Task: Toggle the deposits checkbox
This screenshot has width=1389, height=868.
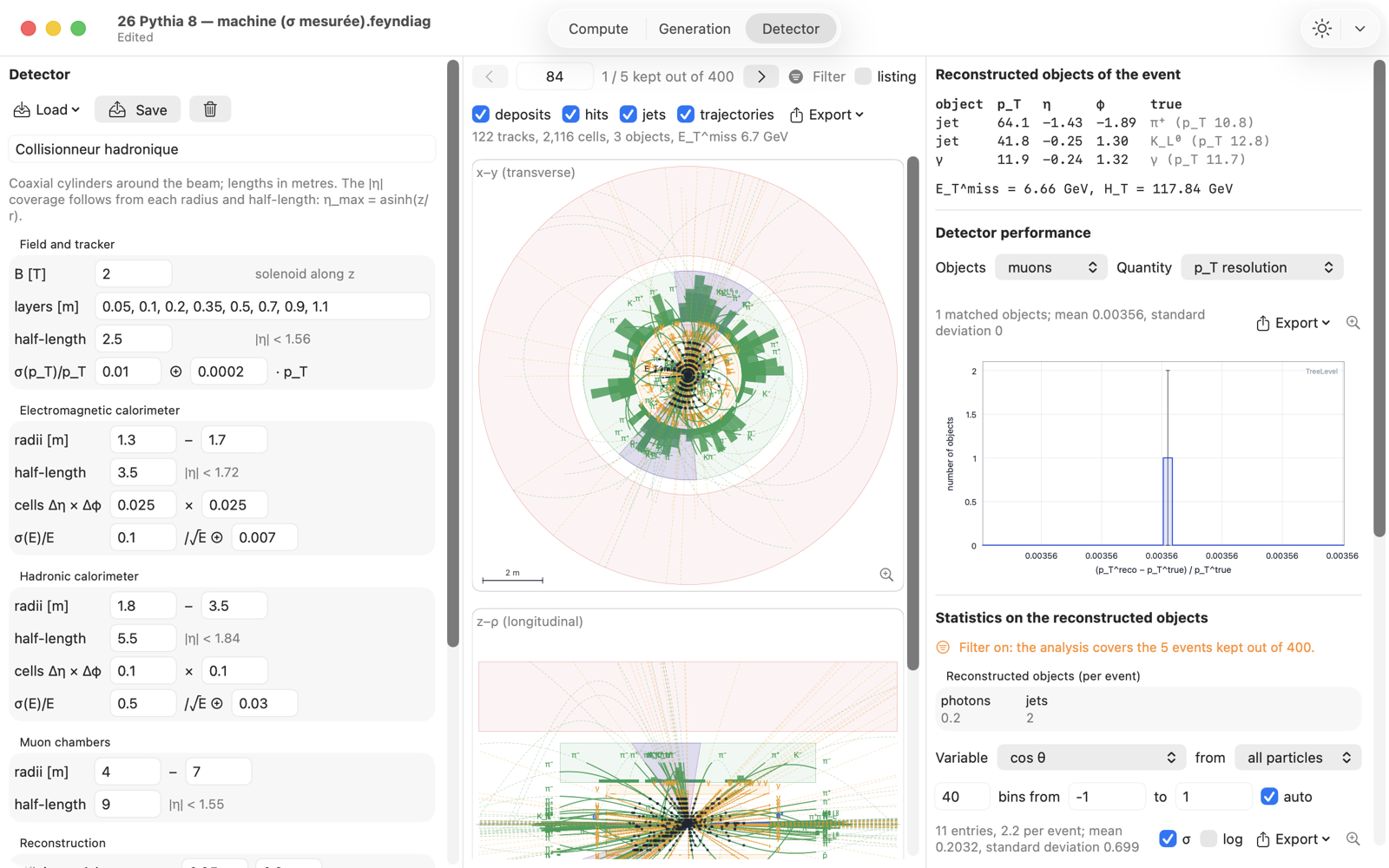Action: pos(481,115)
